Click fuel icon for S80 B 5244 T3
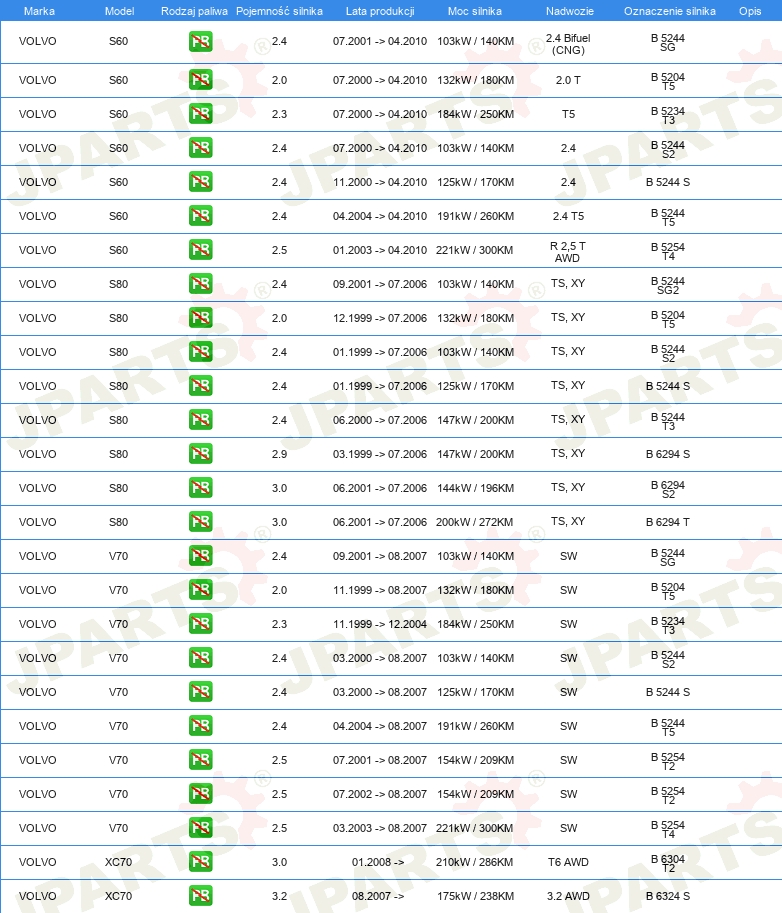The height and width of the screenshot is (913, 782). pos(200,420)
